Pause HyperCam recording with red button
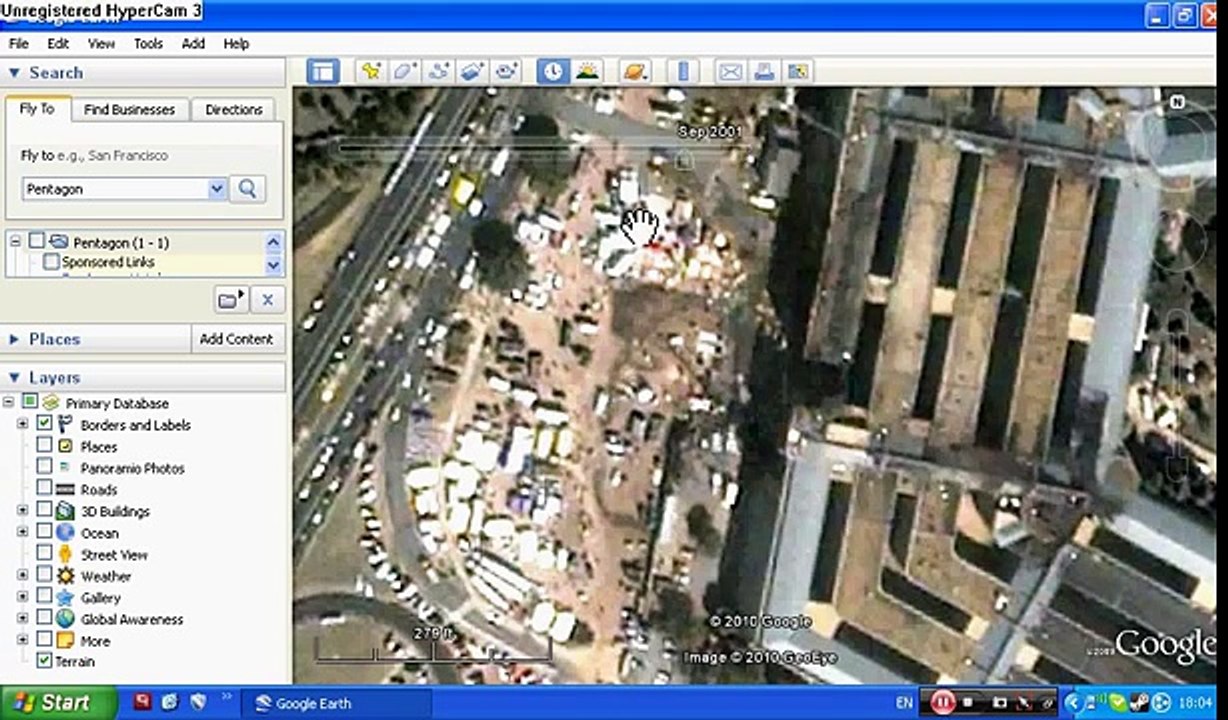Image resolution: width=1228 pixels, height=720 pixels. point(942,702)
